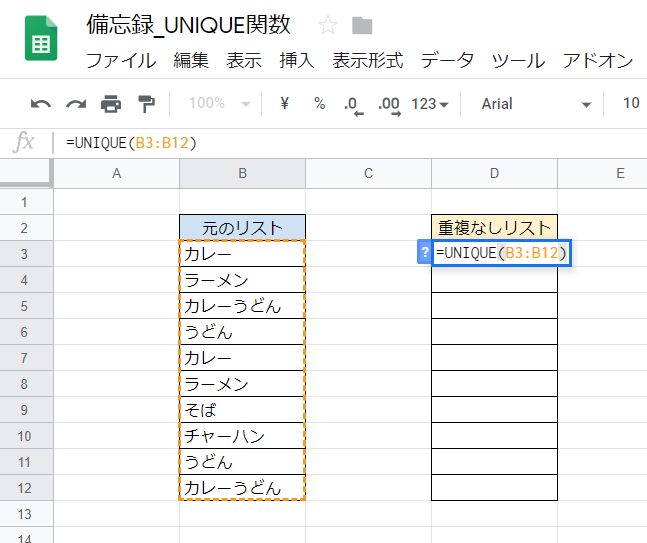Click the document title 備忘録_UNIQUE関数

click(189, 25)
